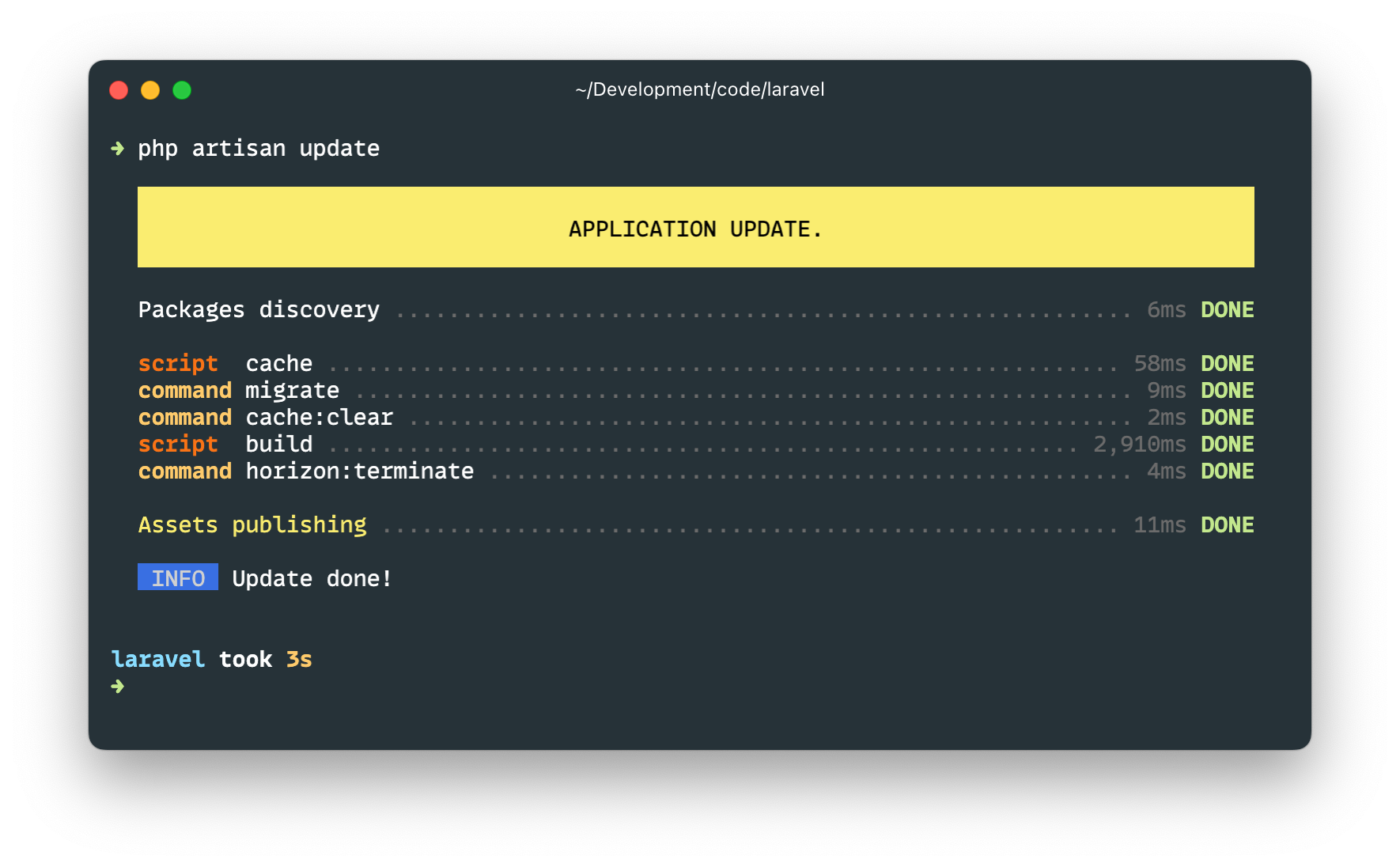Select the INFO badge
The width and height of the screenshot is (1400, 867).
pos(177,578)
